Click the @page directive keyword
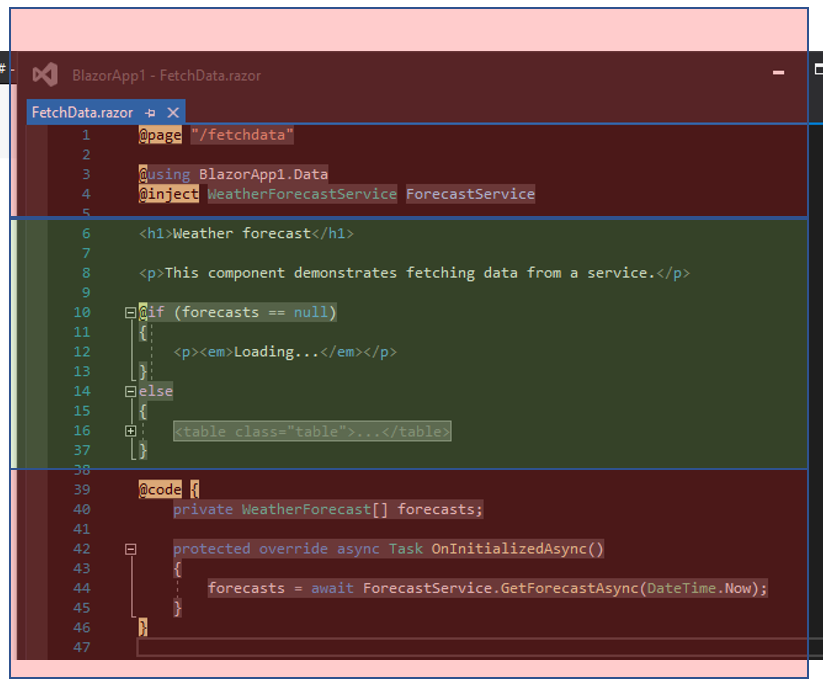 click(x=161, y=135)
